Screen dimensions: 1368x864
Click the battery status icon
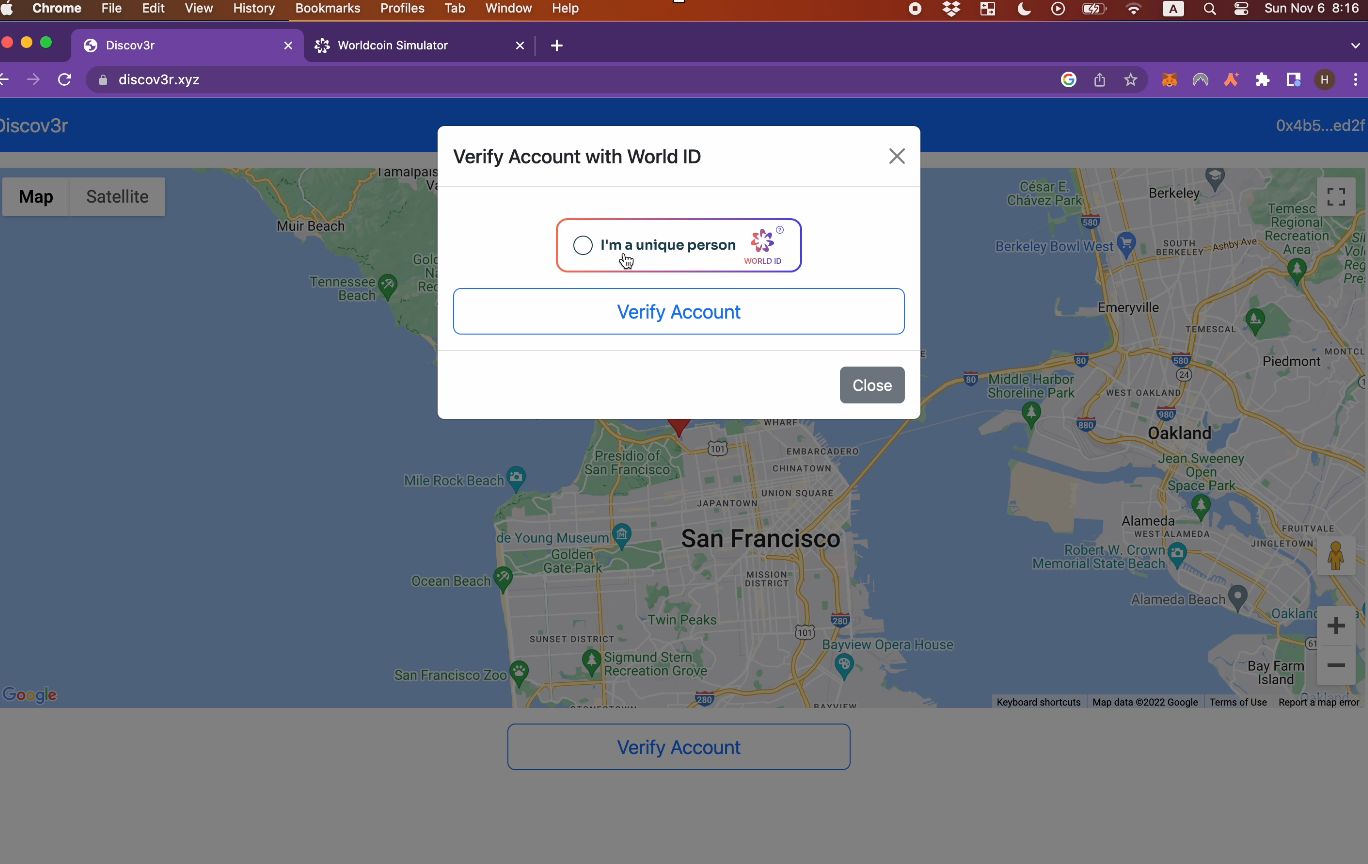[1094, 8]
